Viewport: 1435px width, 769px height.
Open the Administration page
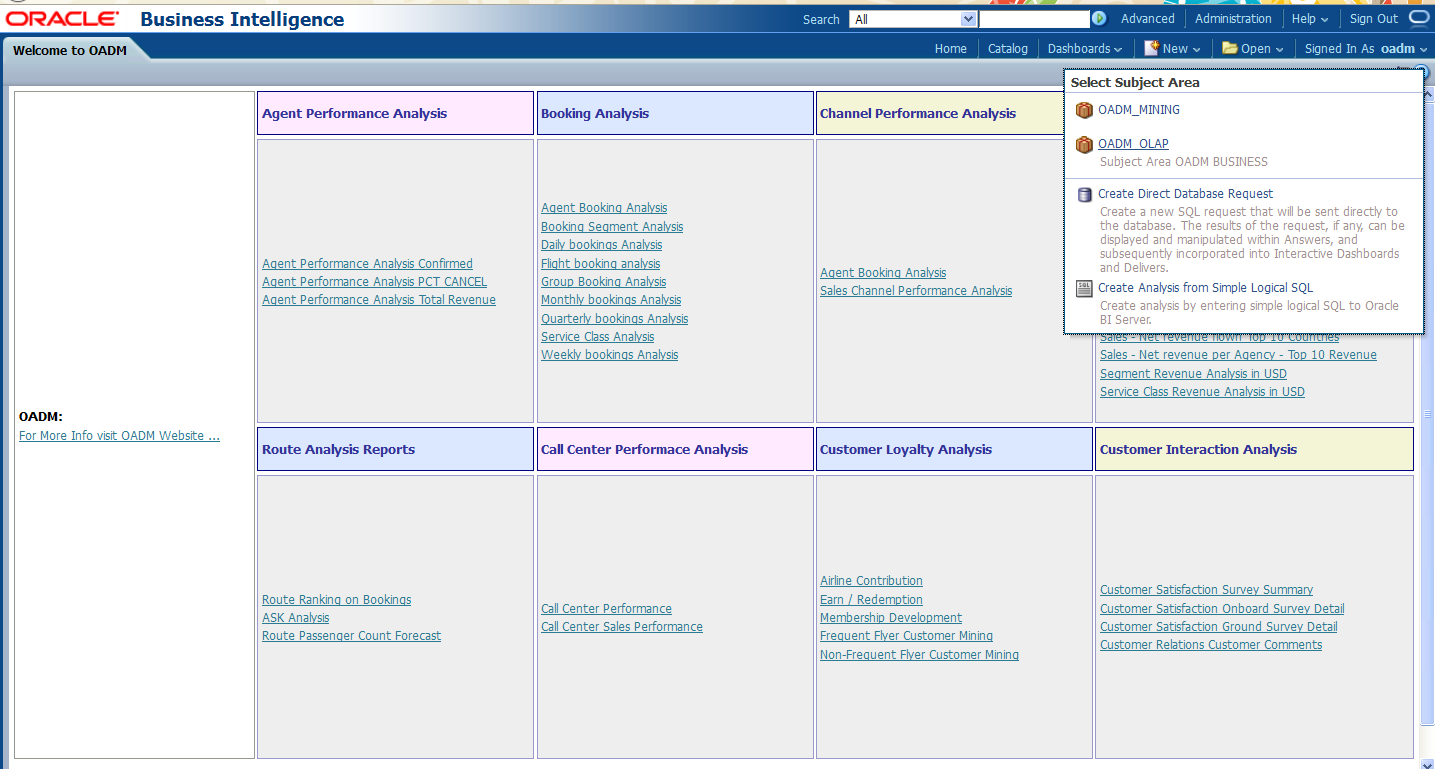(1233, 19)
